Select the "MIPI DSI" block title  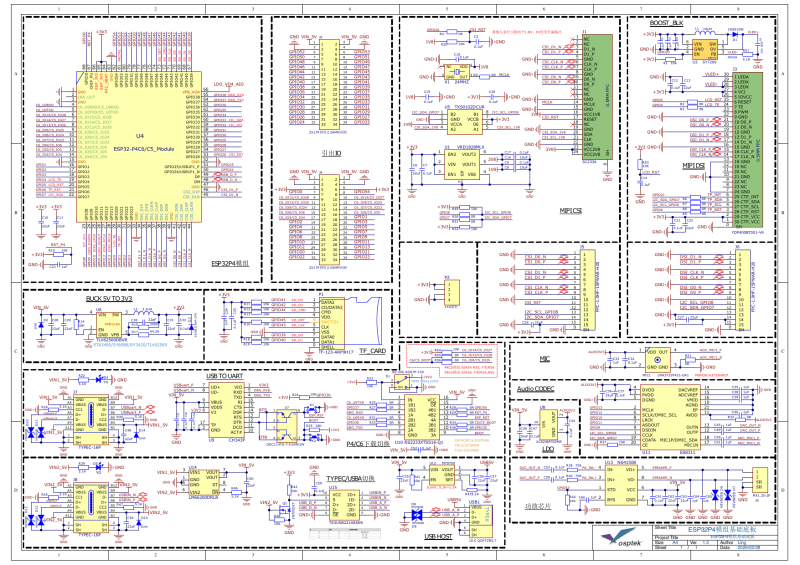[693, 166]
